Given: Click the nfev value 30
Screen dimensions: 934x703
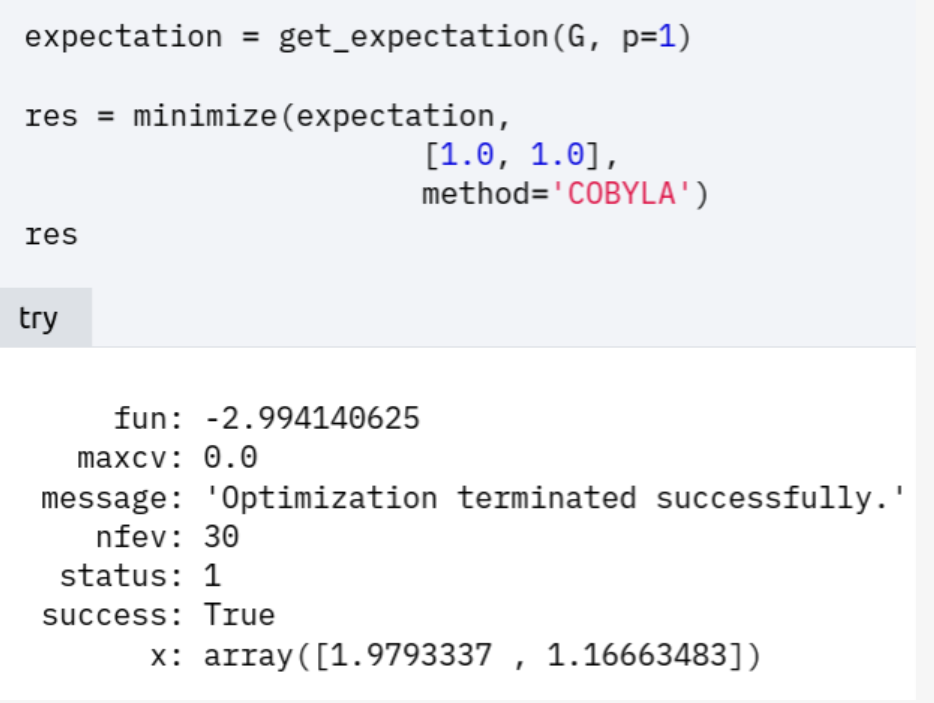Looking at the screenshot, I should pyautogui.click(x=222, y=537).
